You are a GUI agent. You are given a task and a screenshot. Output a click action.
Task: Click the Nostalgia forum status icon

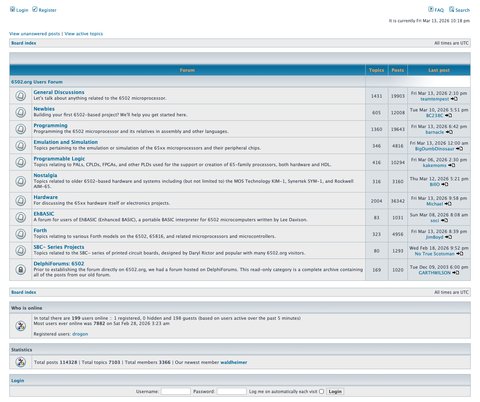pos(21,181)
